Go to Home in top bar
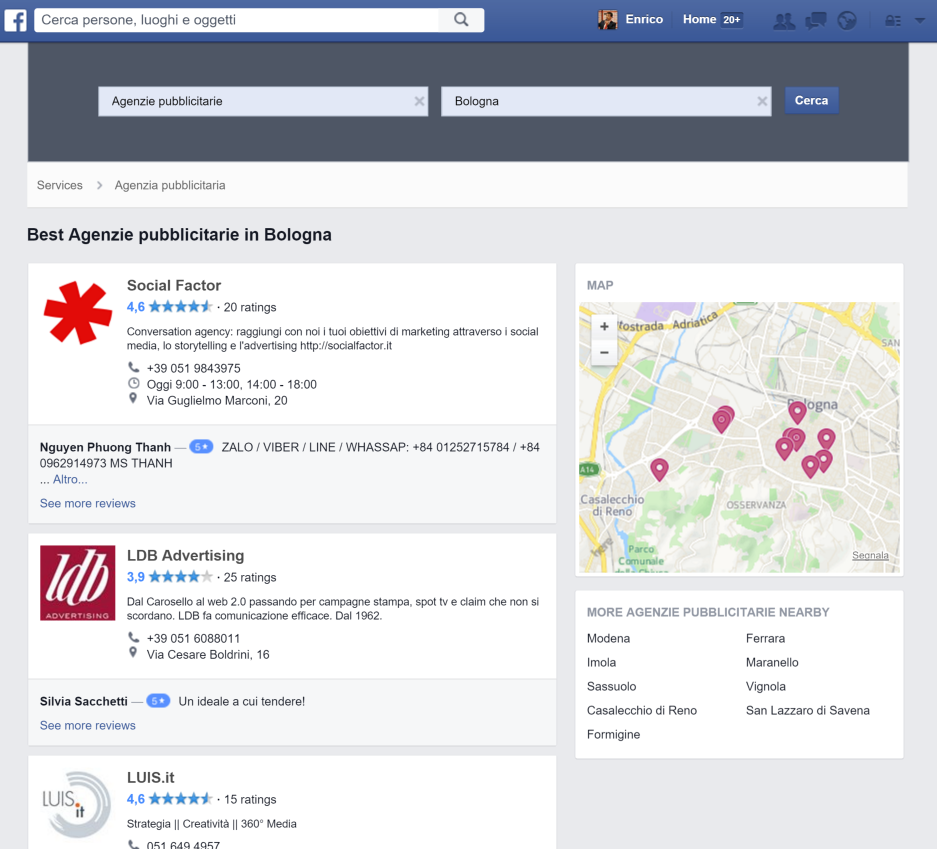This screenshot has height=849, width=937. point(699,20)
